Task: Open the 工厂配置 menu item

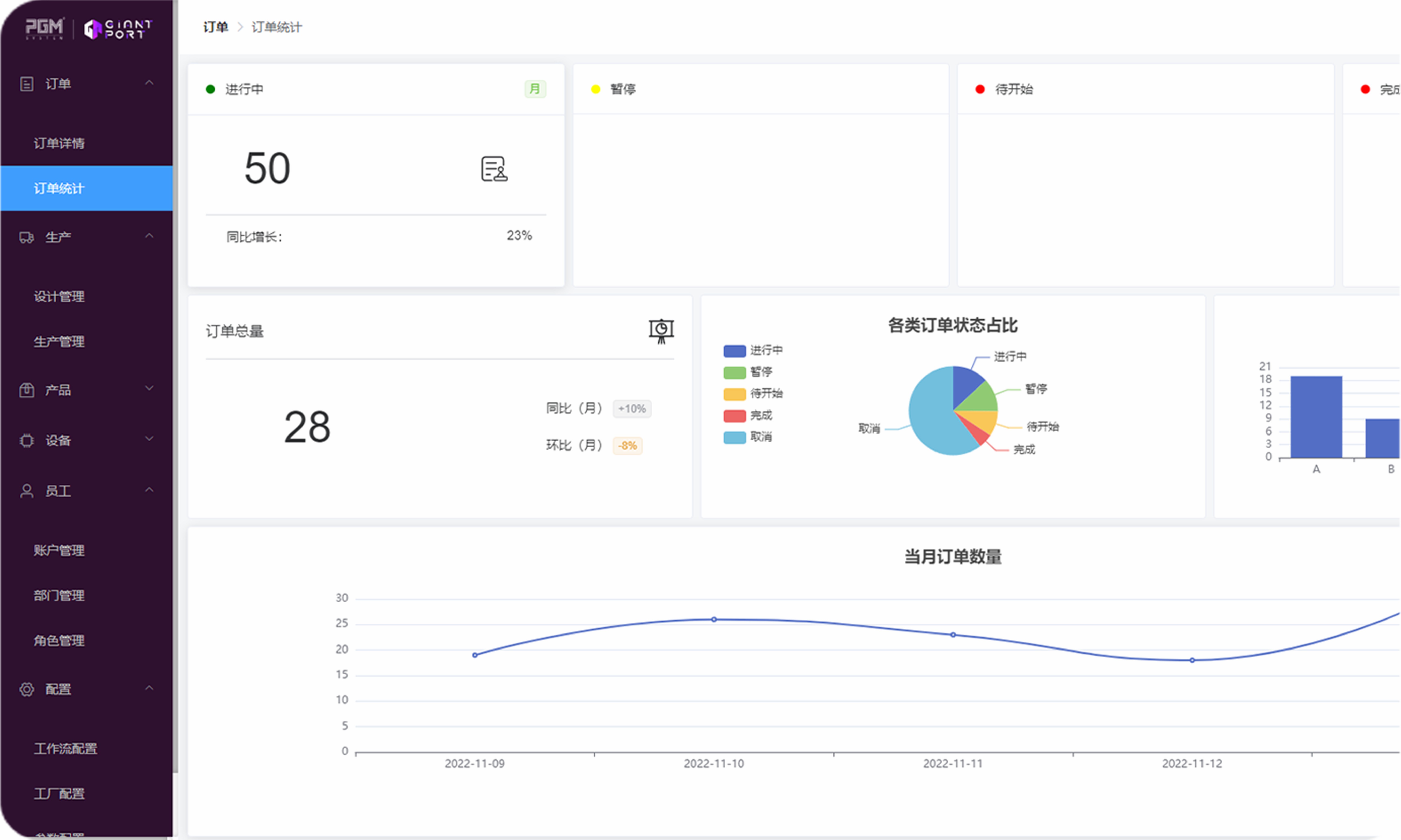Action: (x=86, y=794)
